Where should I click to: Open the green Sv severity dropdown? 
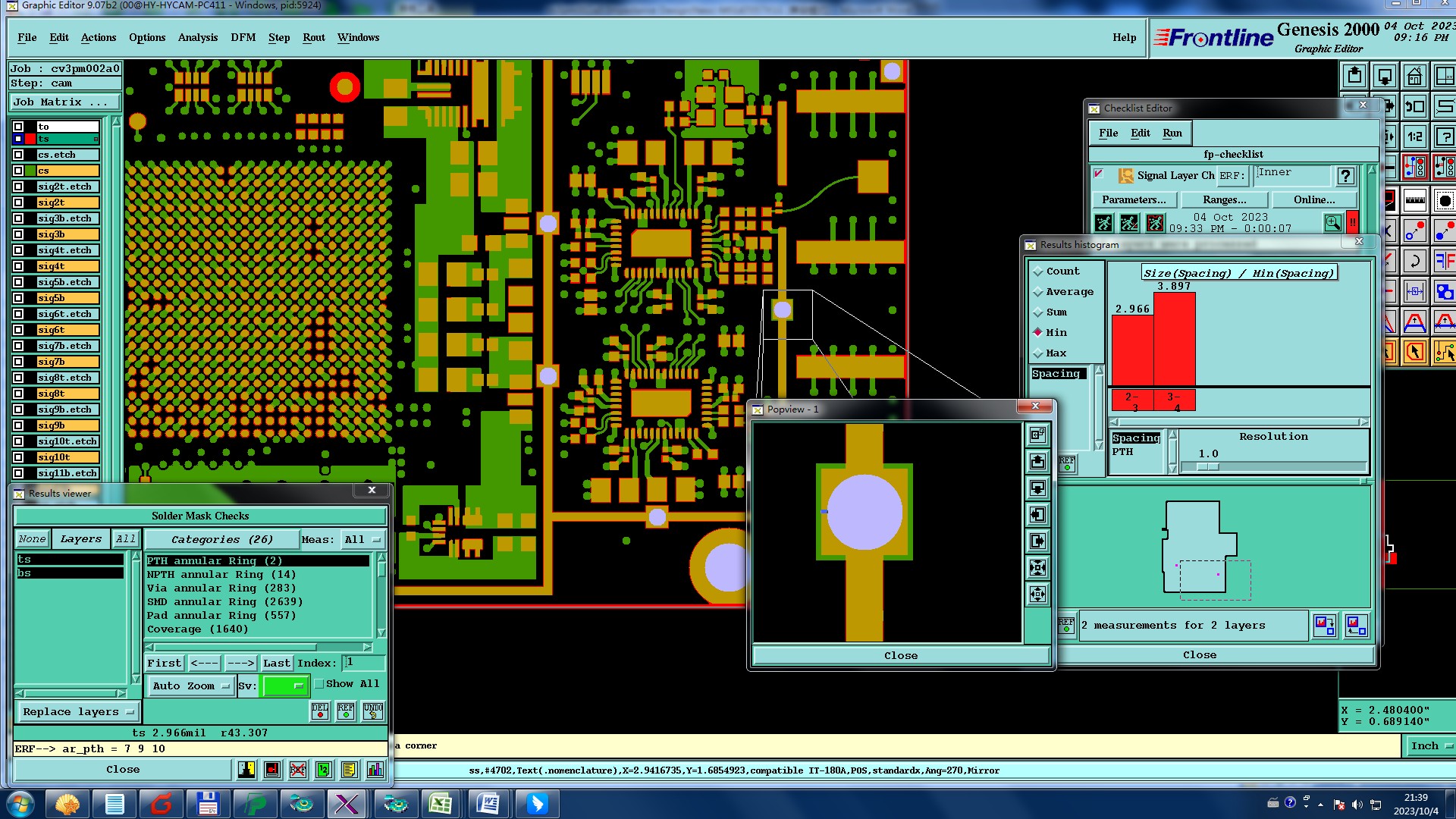[285, 686]
